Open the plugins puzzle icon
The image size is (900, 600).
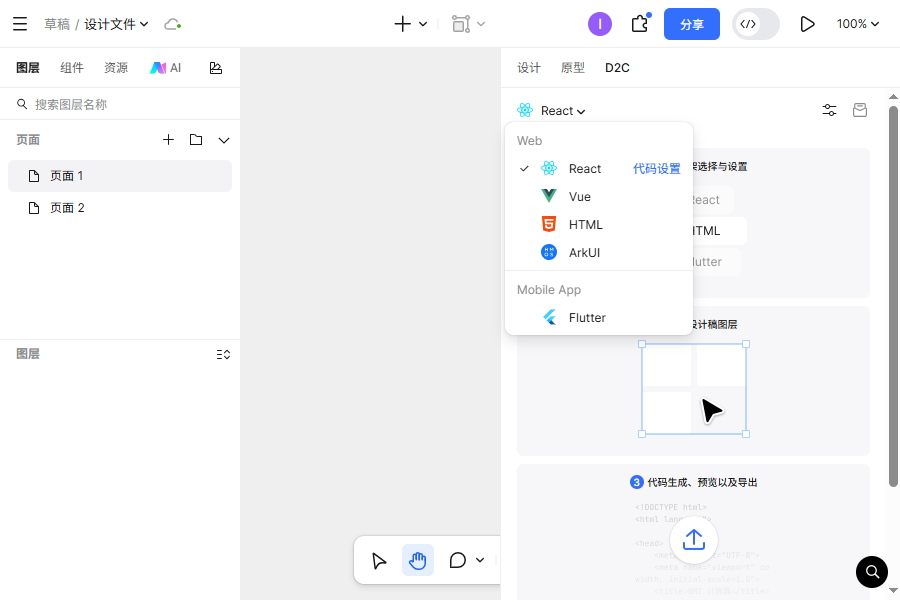[641, 24]
